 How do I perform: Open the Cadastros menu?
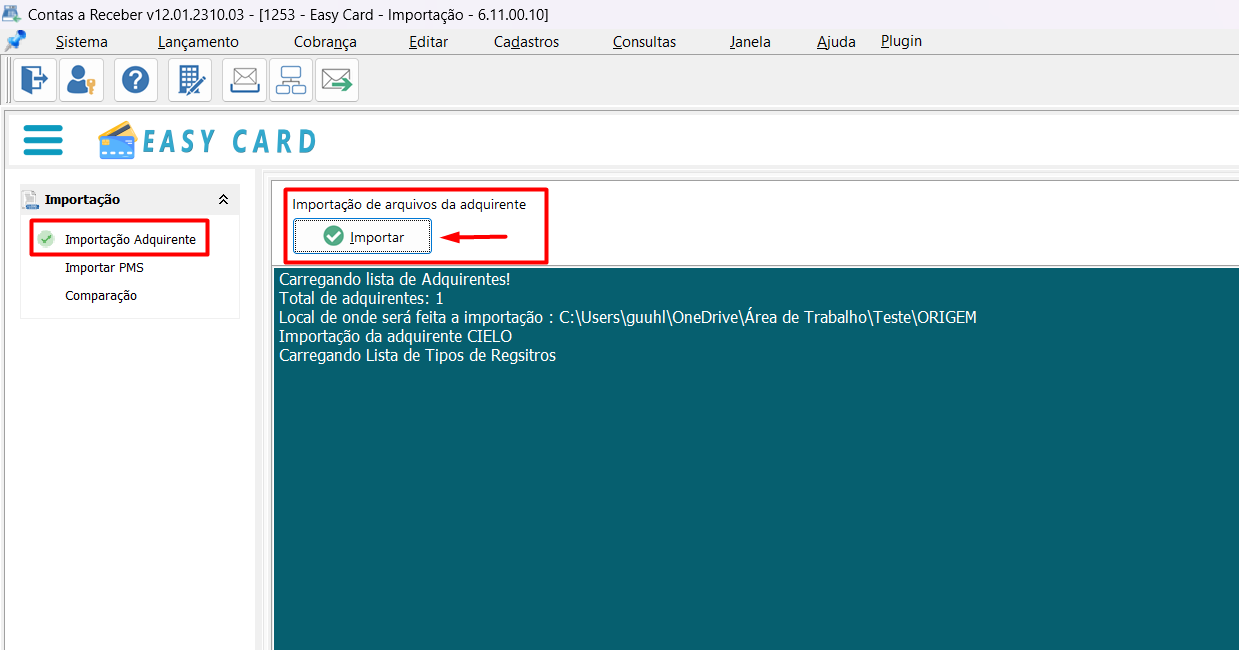(527, 42)
